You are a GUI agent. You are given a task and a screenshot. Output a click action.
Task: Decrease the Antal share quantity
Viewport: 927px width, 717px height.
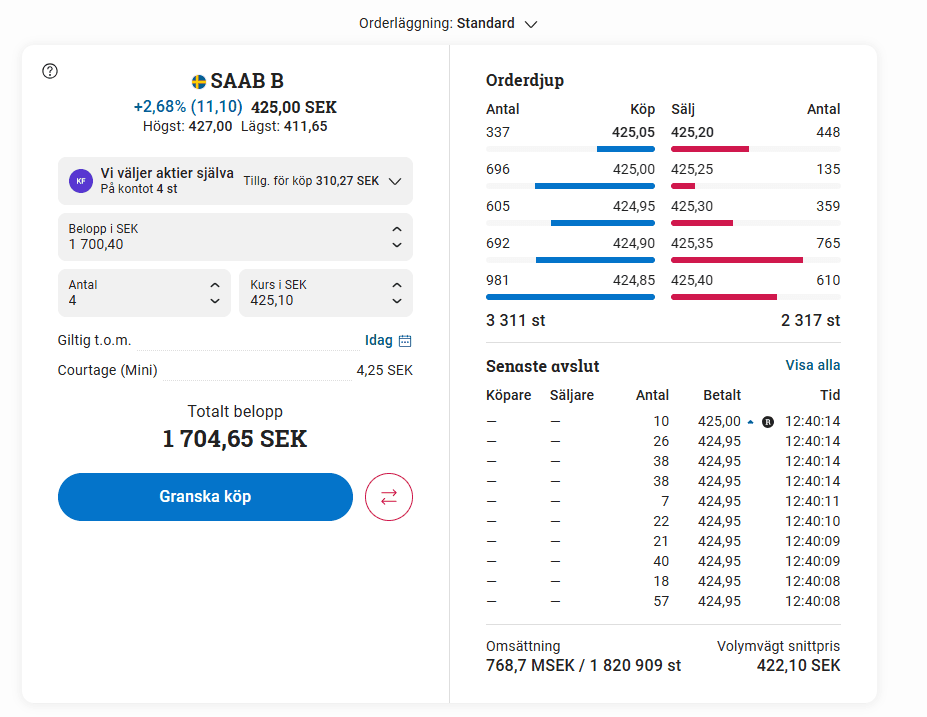tap(214, 301)
